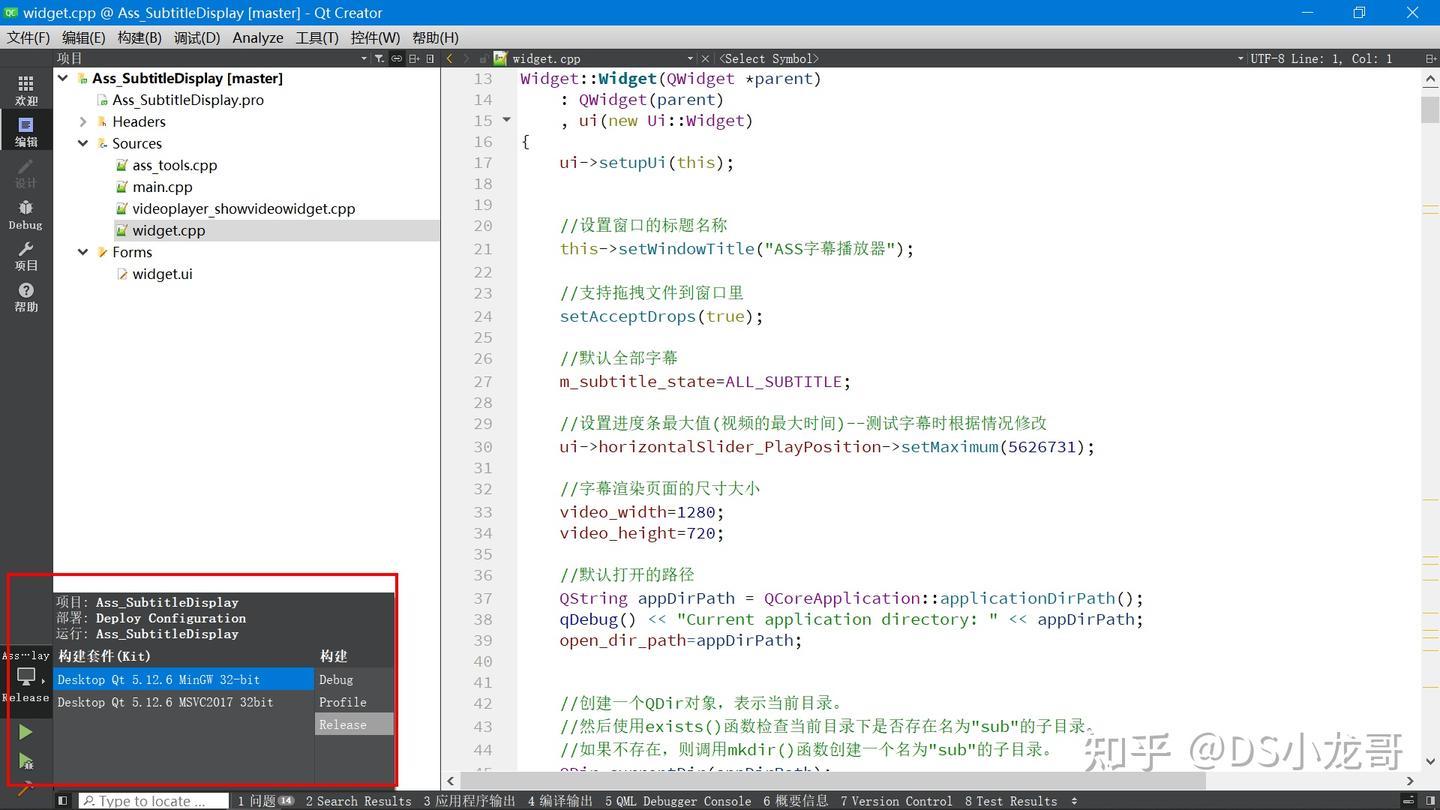Build the project with hammer icon
Image resolution: width=1440 pixels, height=810 pixels.
26,789
